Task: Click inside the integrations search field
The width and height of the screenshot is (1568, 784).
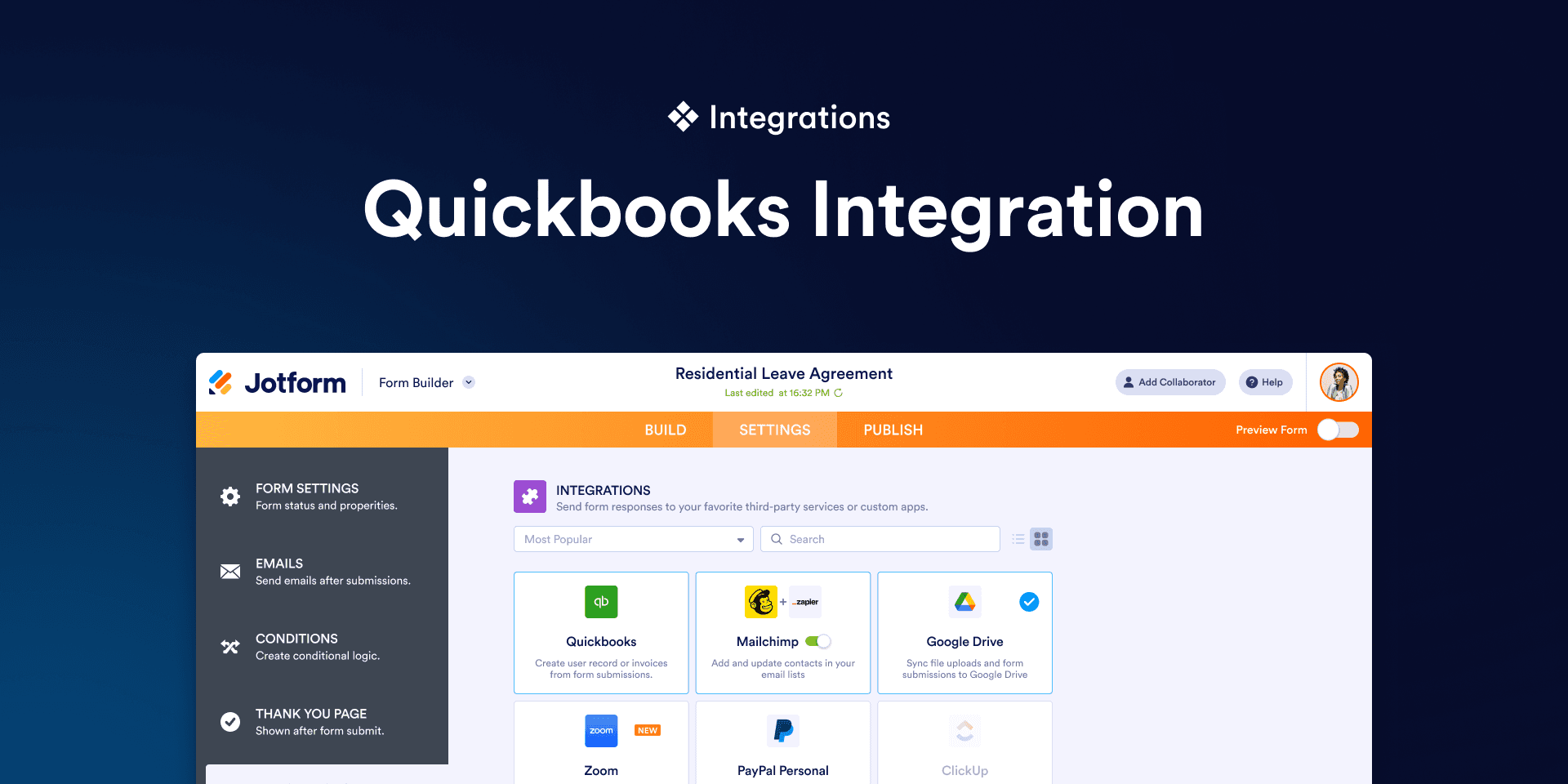Action: [880, 539]
